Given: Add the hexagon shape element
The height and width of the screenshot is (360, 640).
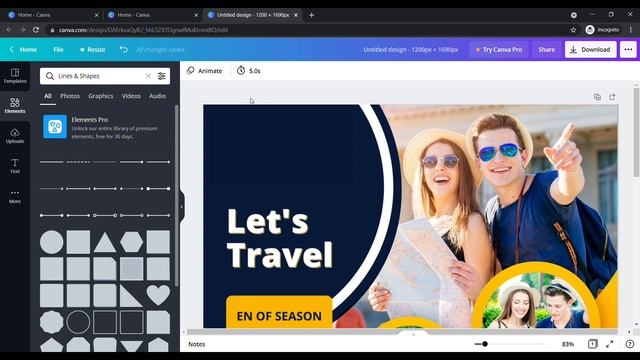Looking at the screenshot, I should coord(131,242).
